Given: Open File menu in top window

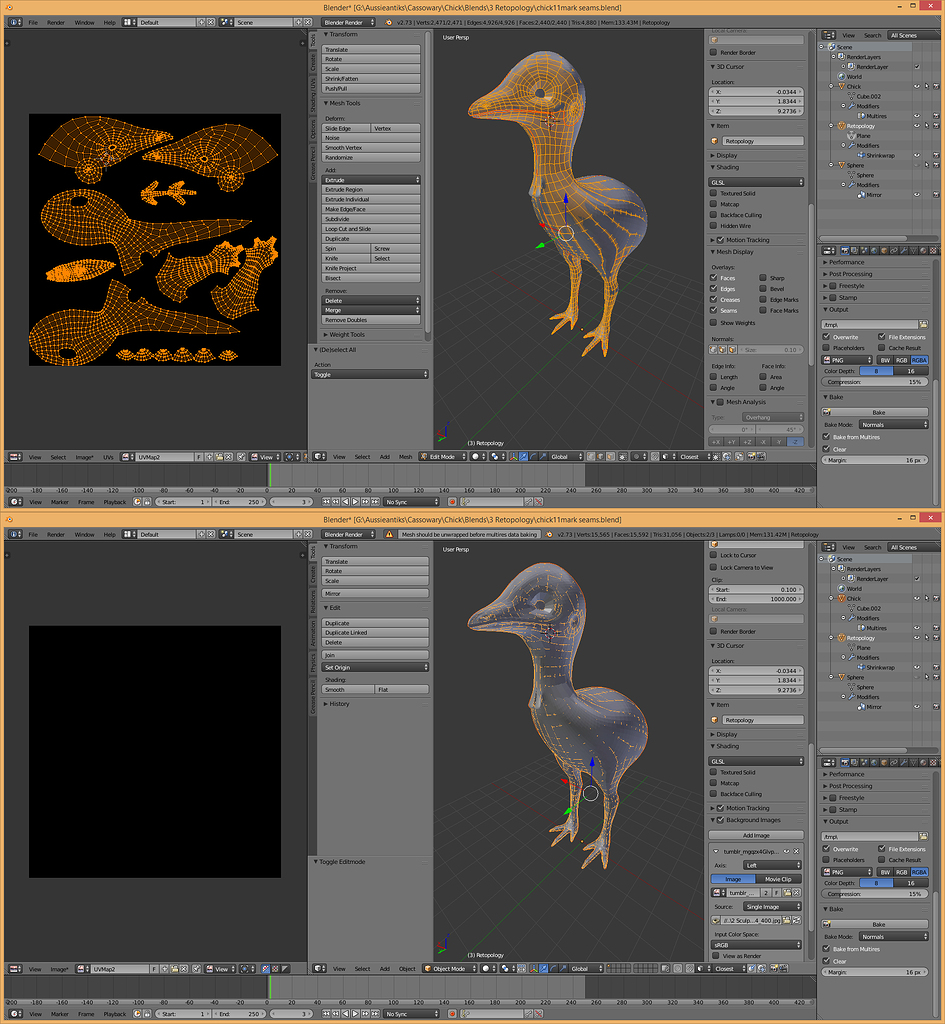Looking at the screenshot, I should [x=33, y=22].
